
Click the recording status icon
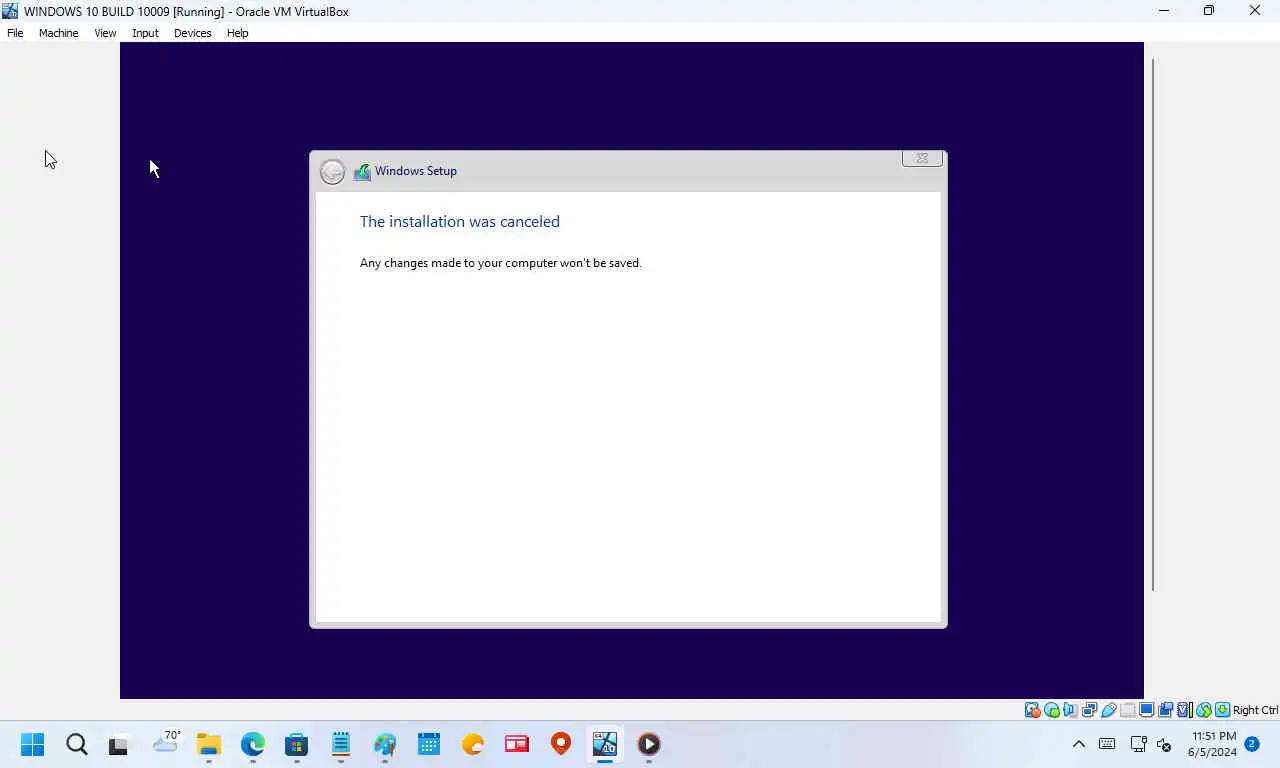click(1165, 710)
